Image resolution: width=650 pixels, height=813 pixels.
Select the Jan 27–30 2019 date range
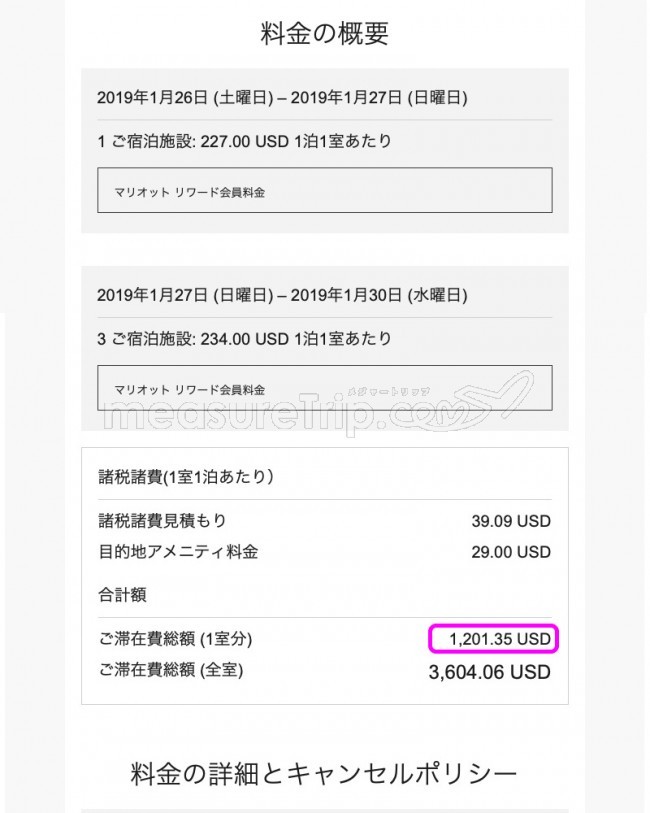click(x=282, y=295)
